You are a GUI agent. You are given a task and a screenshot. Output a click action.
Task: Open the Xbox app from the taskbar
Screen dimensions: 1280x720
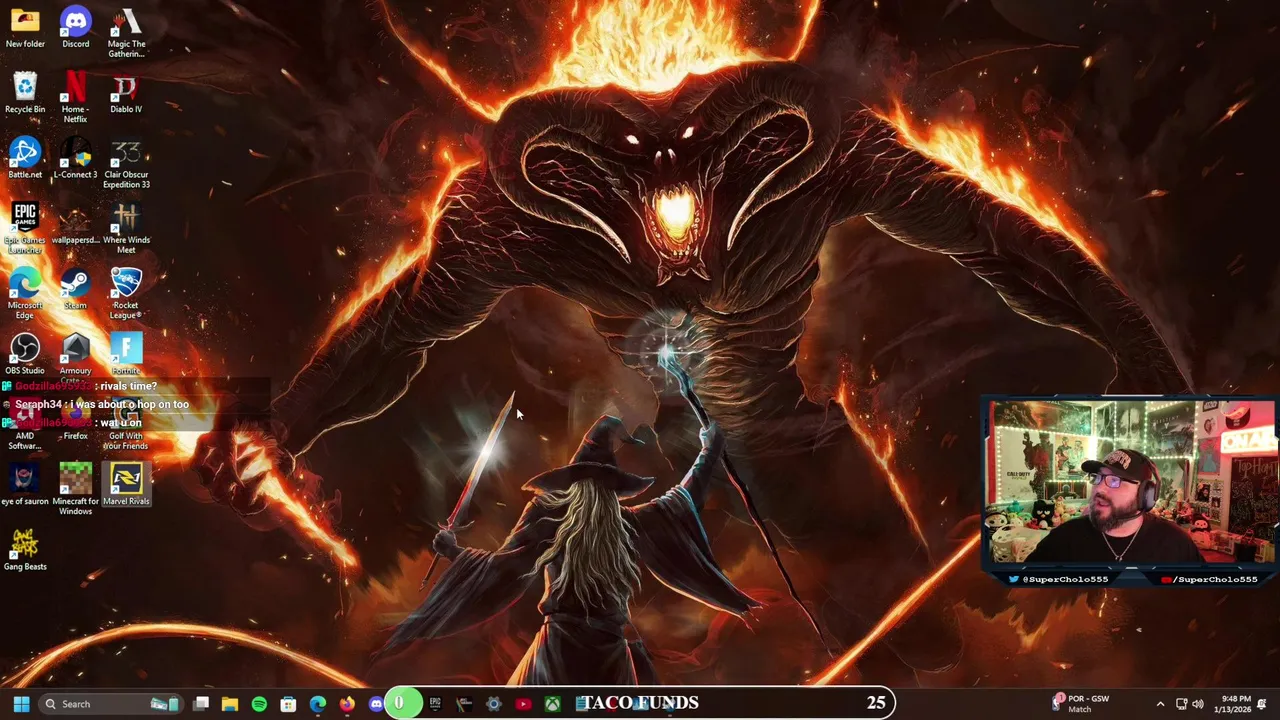pos(552,704)
